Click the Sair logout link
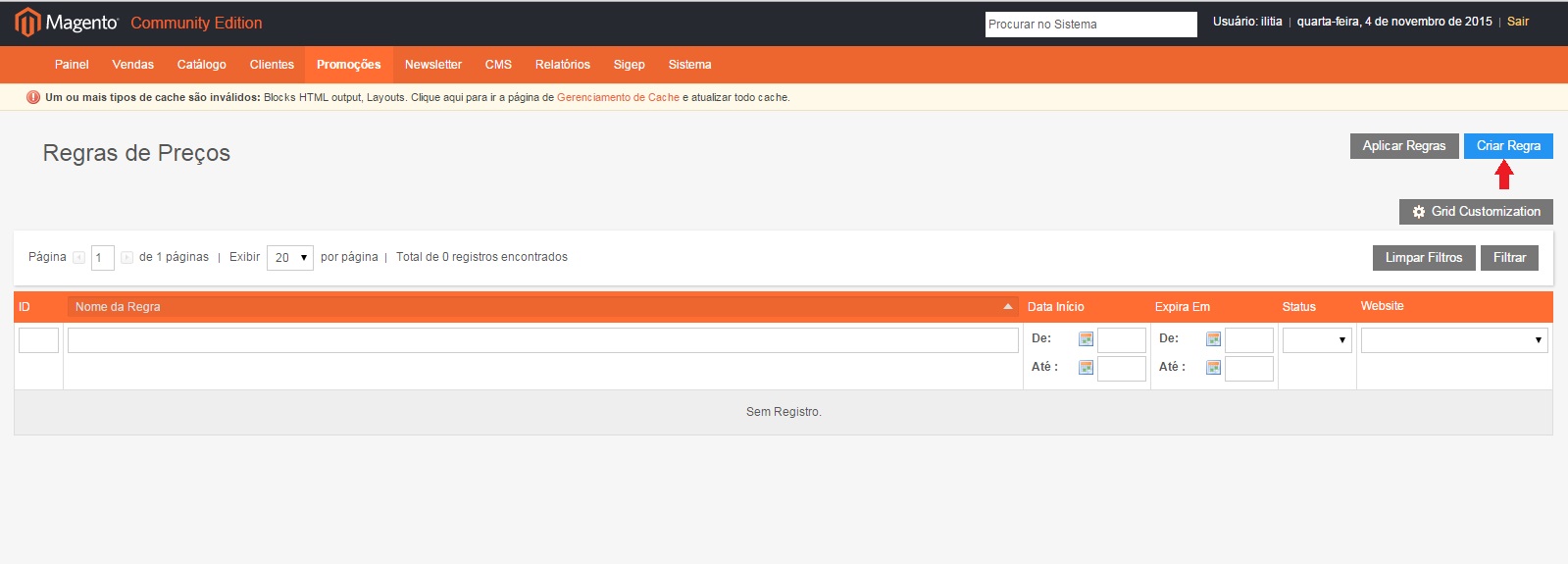Image resolution: width=1568 pixels, height=564 pixels. (1518, 22)
